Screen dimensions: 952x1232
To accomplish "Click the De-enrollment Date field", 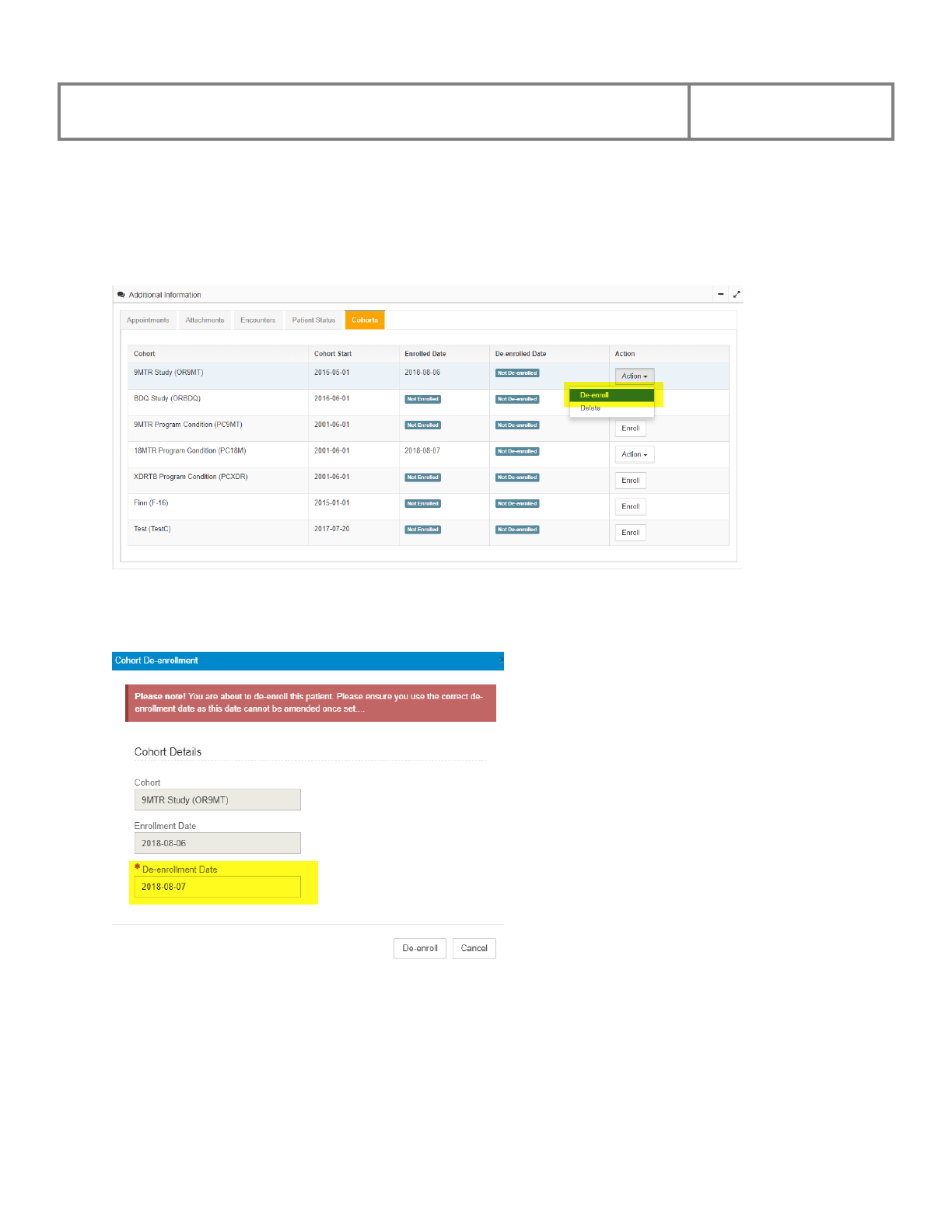I will pos(218,887).
